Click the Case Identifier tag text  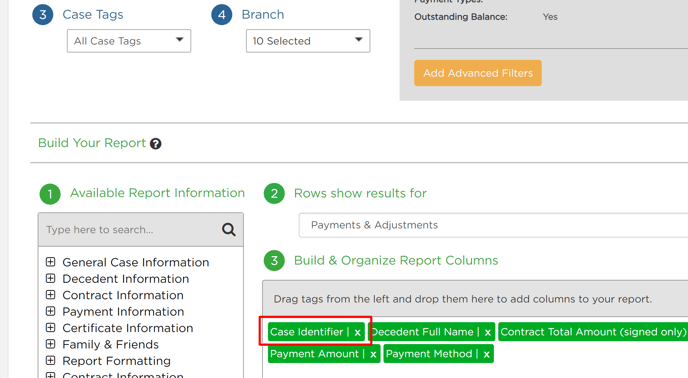coord(306,332)
